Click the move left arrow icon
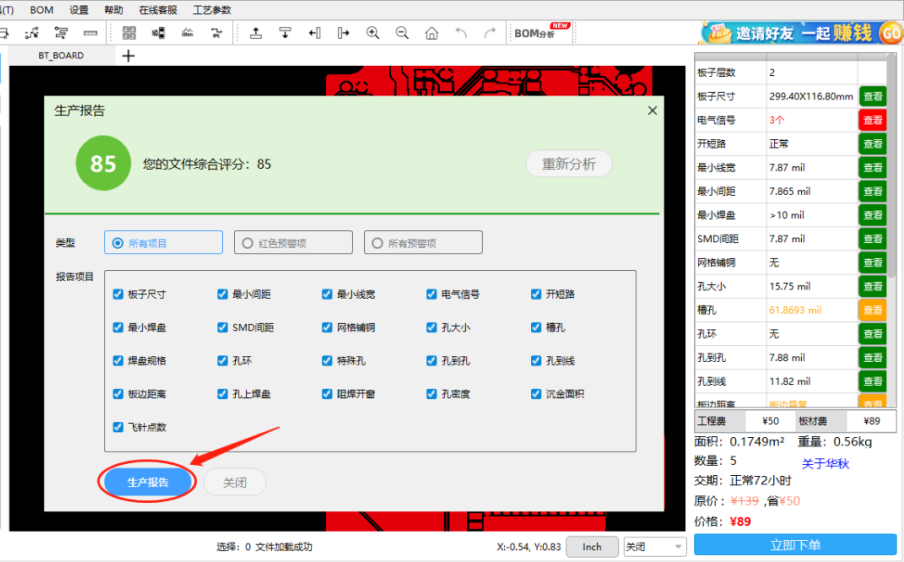 pos(314,33)
